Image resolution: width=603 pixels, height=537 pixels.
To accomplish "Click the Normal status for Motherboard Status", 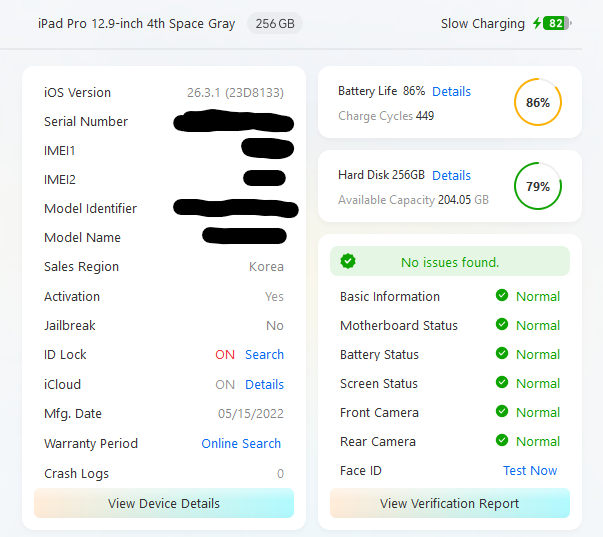I will coord(538,325).
